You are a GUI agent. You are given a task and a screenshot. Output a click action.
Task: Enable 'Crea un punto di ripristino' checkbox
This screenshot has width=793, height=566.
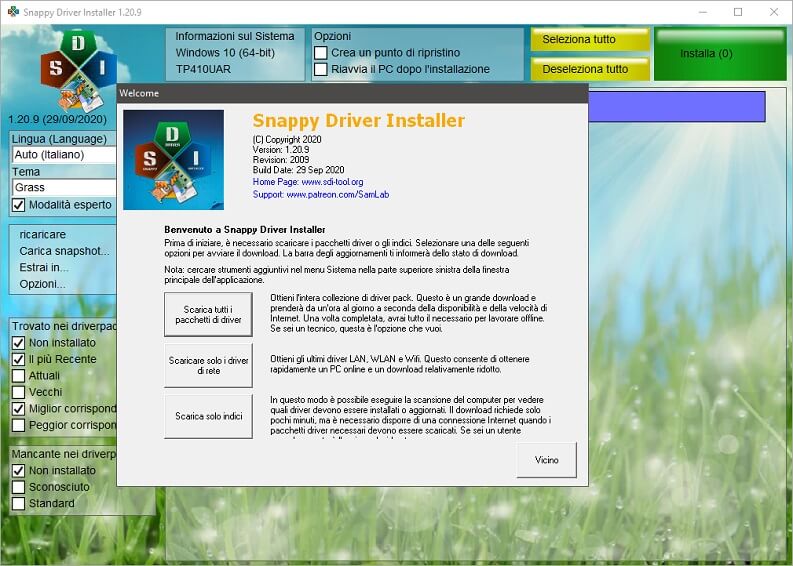pyautogui.click(x=321, y=53)
